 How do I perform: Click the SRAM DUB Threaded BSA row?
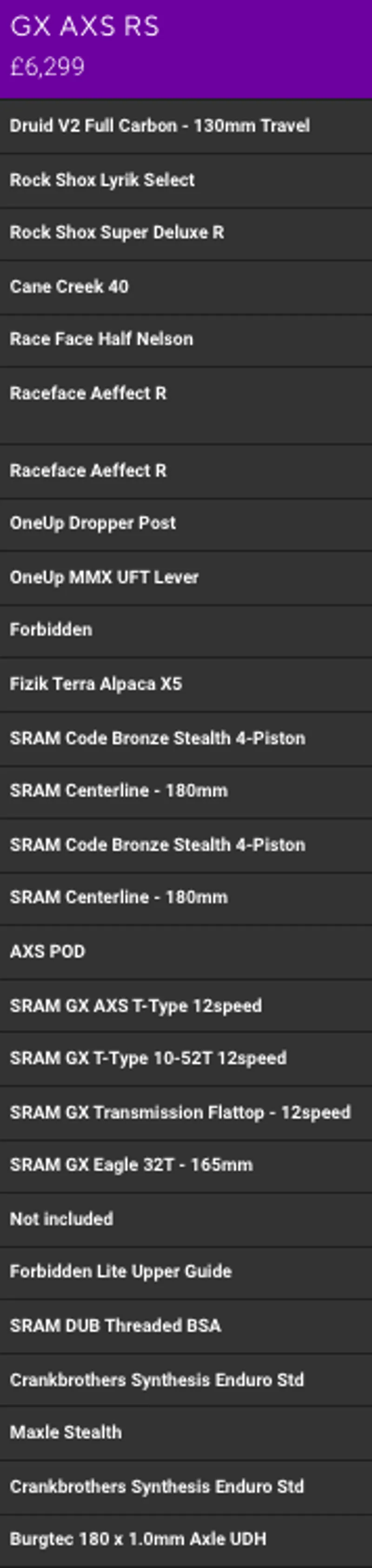(115, 1326)
